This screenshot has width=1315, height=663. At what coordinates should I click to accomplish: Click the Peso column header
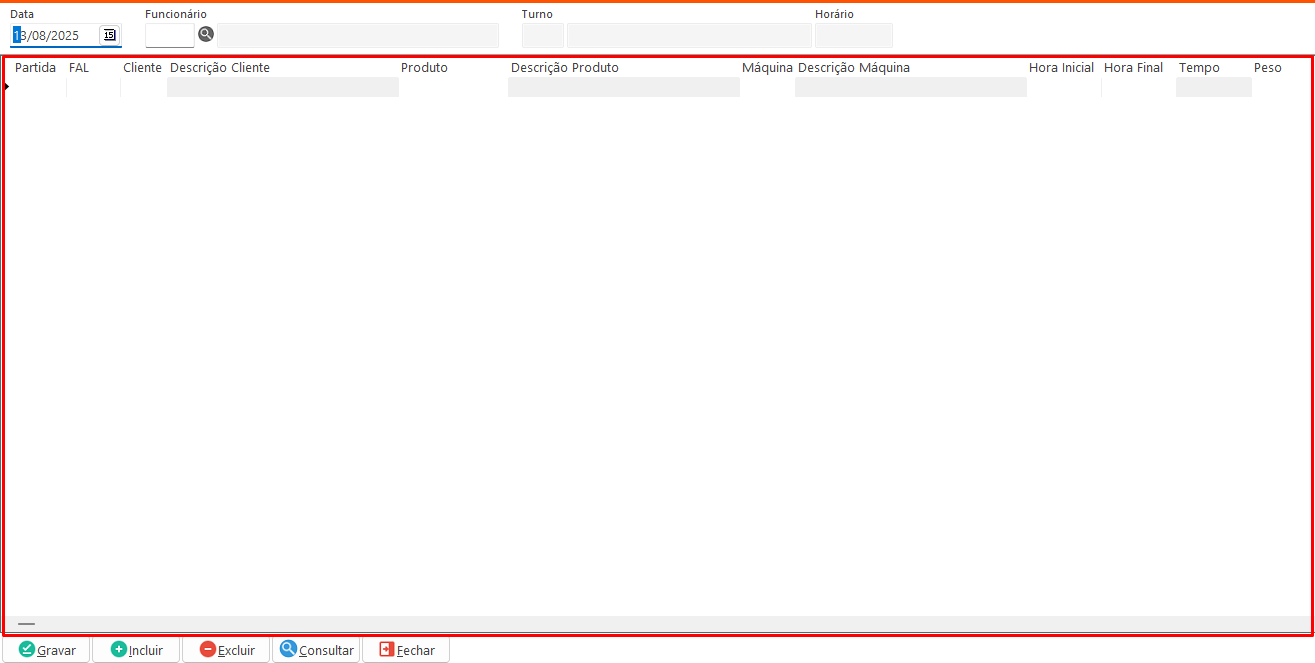coord(1267,68)
